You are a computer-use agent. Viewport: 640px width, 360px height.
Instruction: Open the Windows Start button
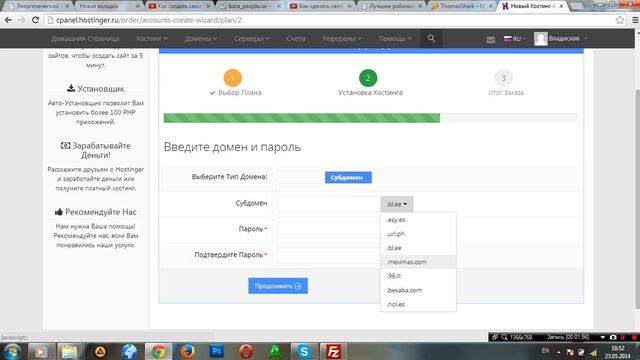point(12,351)
